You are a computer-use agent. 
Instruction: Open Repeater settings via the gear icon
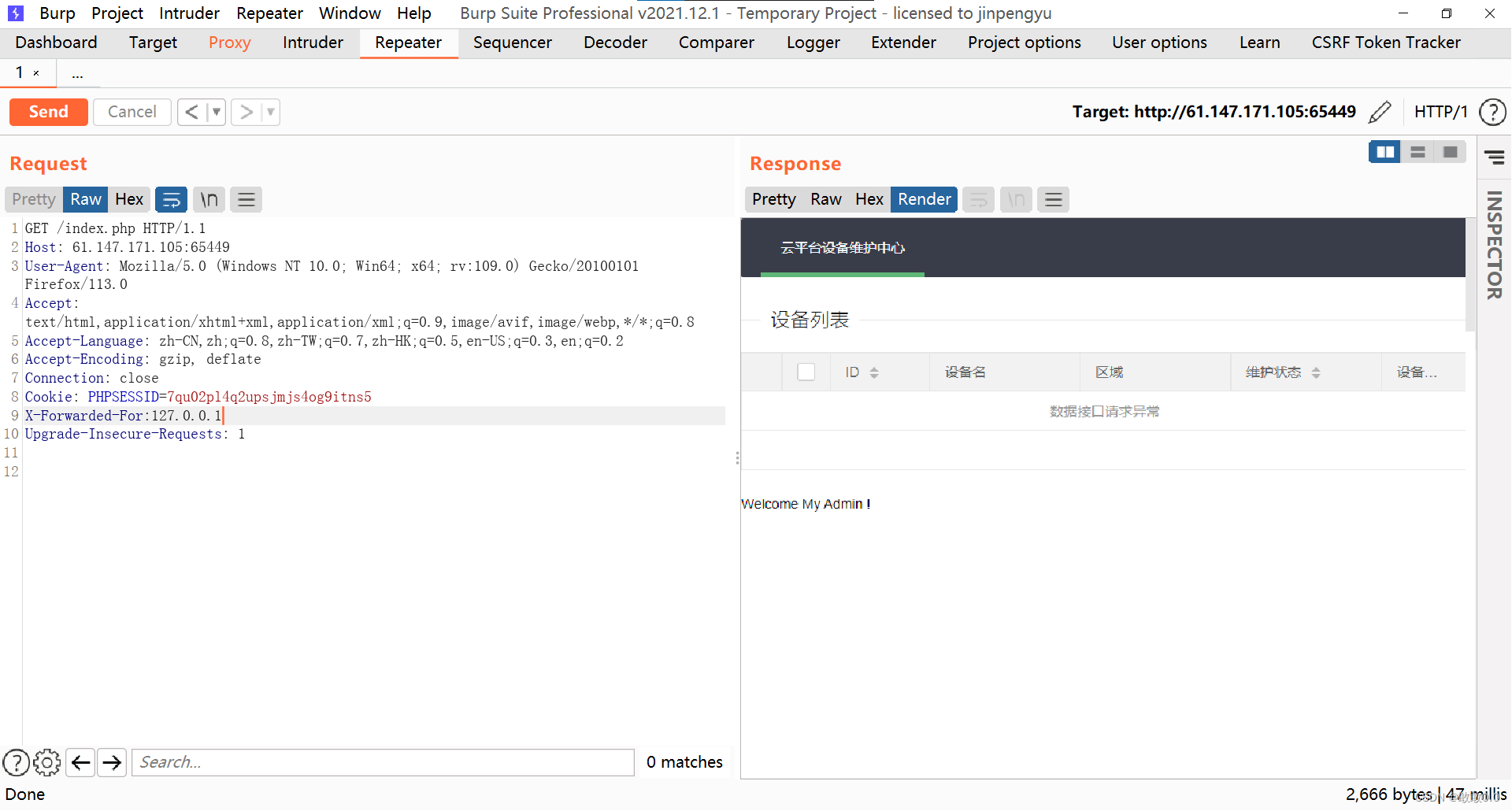(x=46, y=762)
